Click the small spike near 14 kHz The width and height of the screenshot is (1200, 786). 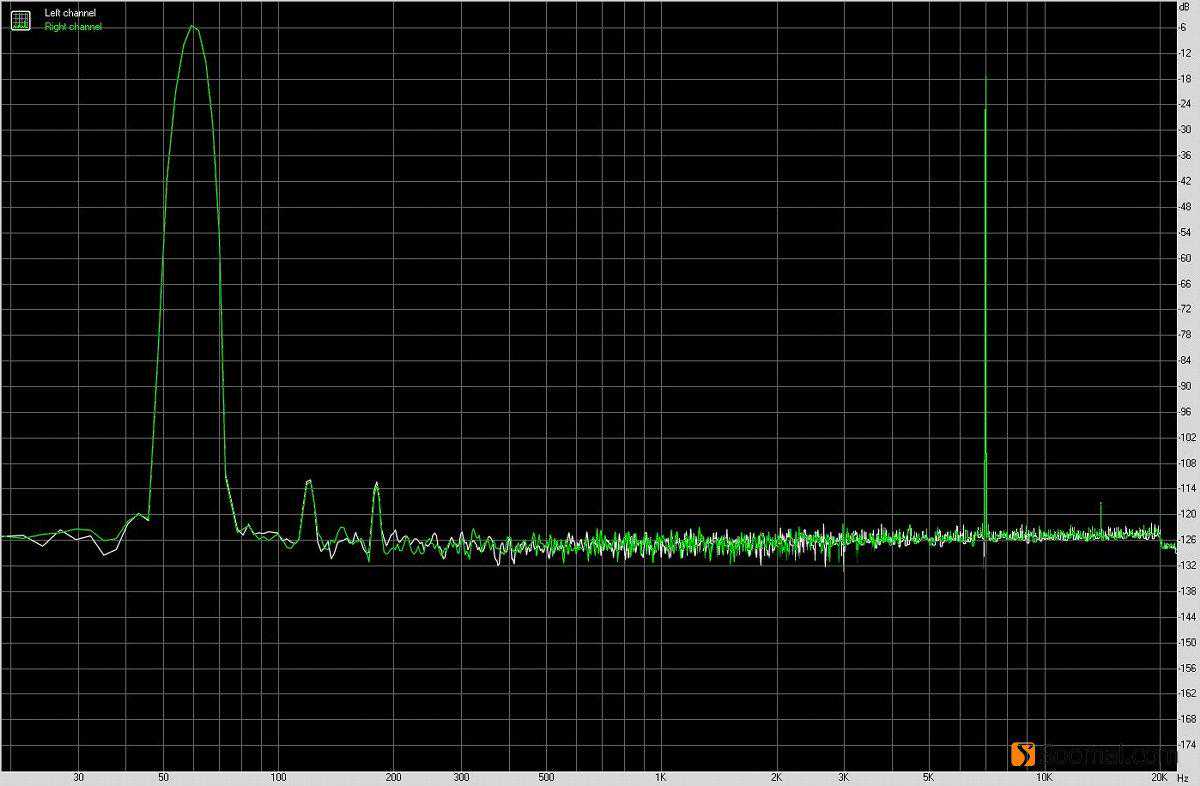pyautogui.click(x=1101, y=504)
